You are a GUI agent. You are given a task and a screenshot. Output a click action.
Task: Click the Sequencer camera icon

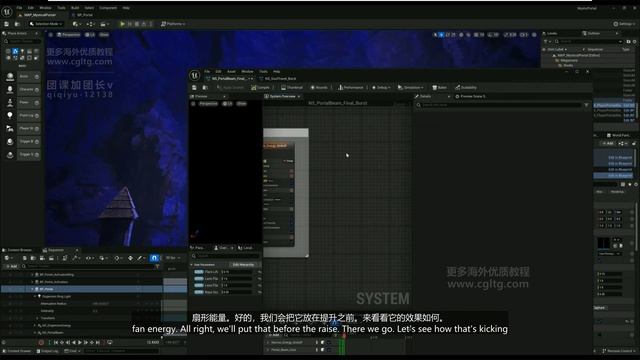coord(42,258)
